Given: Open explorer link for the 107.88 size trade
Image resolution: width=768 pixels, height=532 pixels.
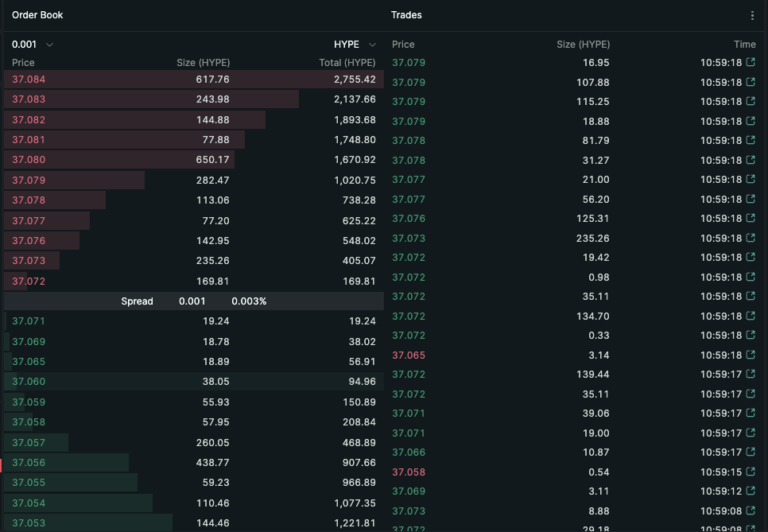Looking at the screenshot, I should (751, 82).
